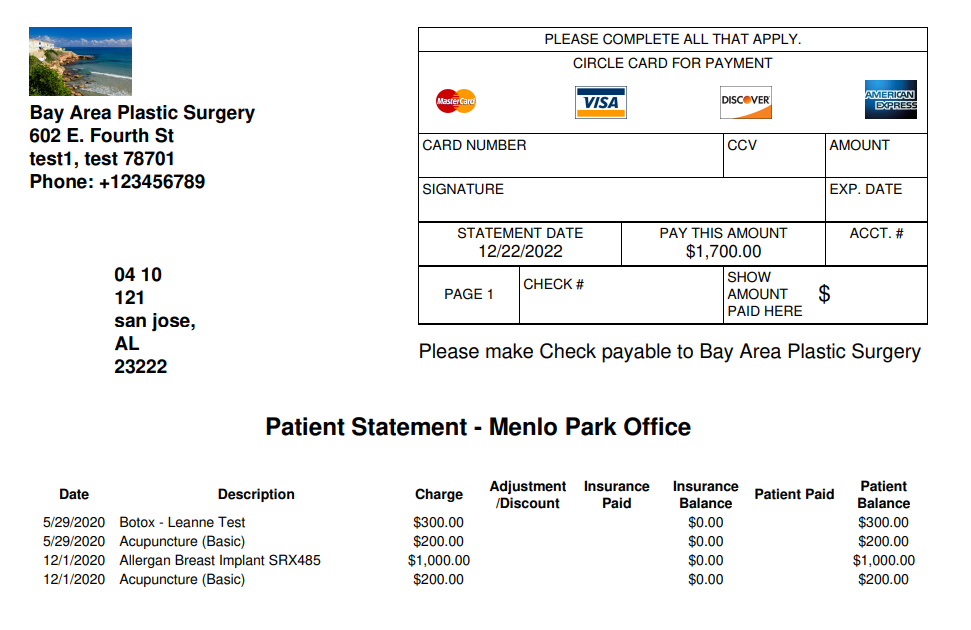
Task: Click the dollar sign in amount paid box
Action: 824,293
